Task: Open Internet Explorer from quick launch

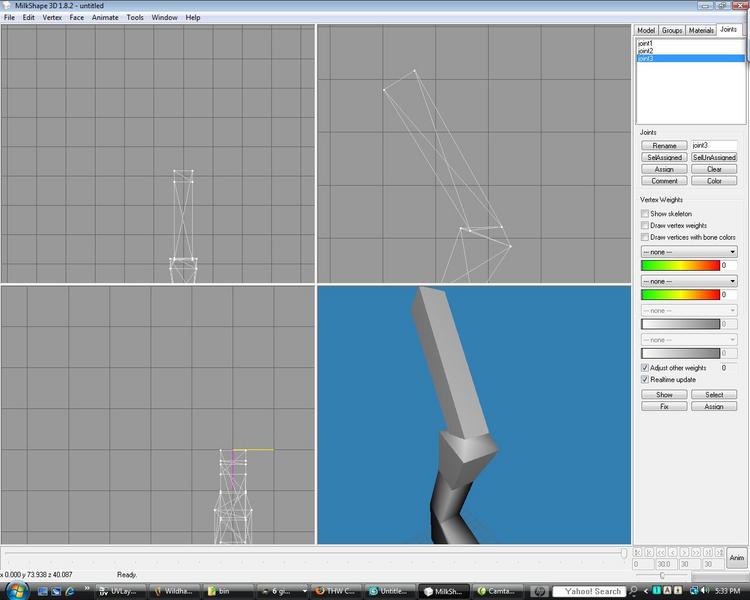Action: click(70, 591)
